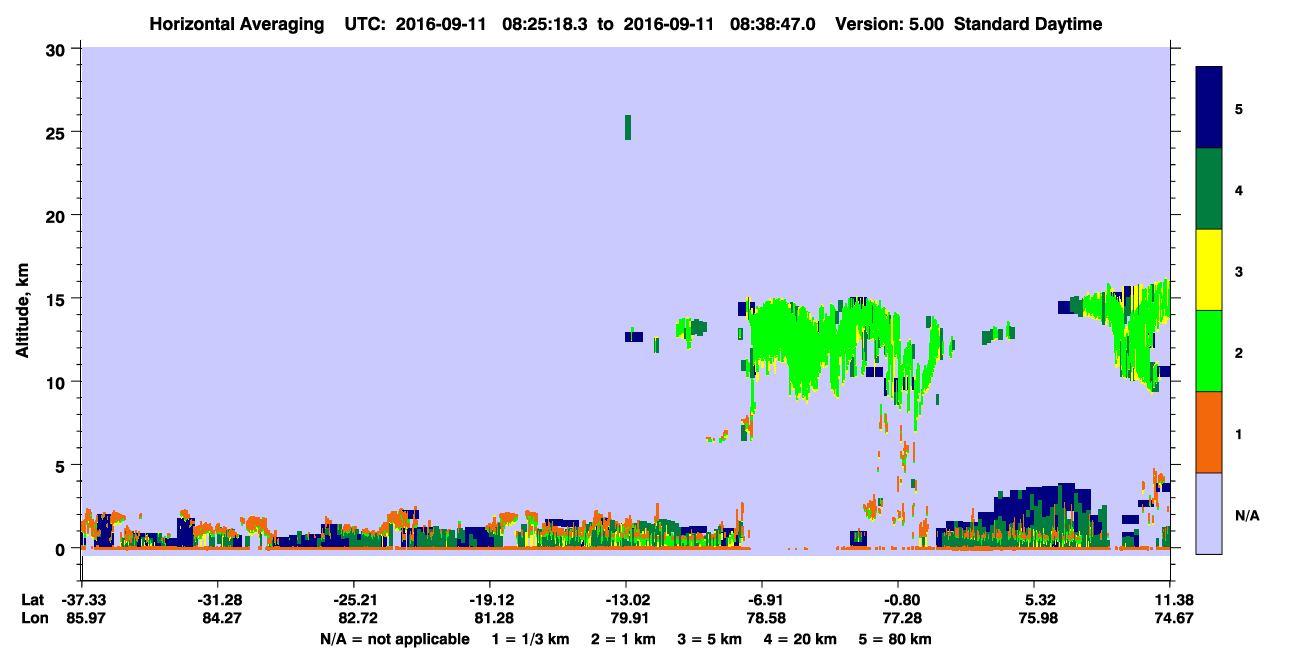Click 'Version: 5.00' in the title
Screen dimensions: 1300x667
(x=891, y=24)
